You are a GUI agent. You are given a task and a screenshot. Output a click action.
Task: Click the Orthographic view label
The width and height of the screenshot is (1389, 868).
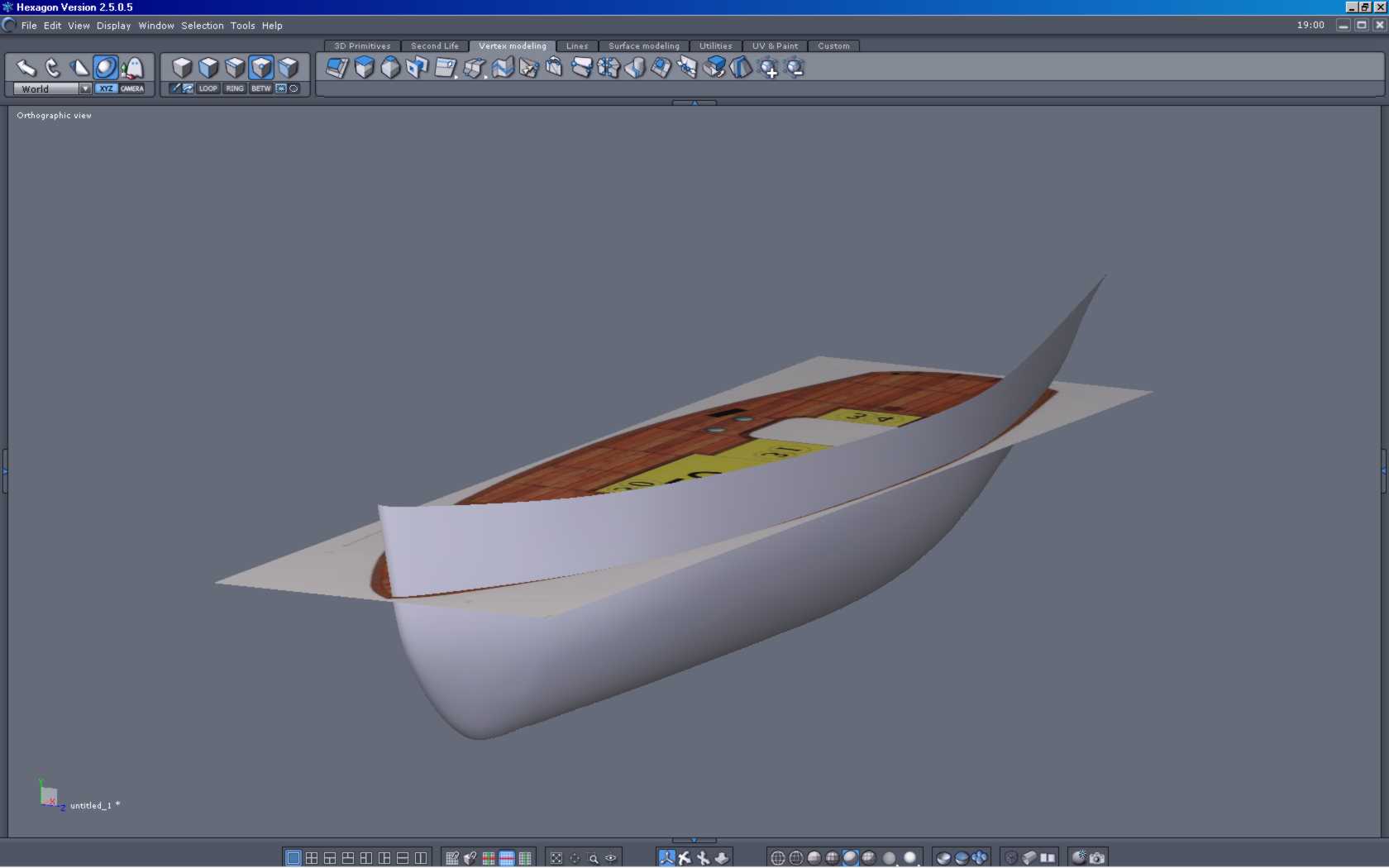point(55,116)
